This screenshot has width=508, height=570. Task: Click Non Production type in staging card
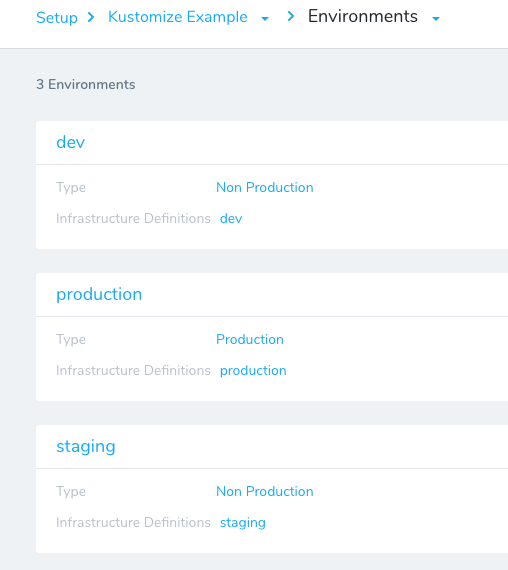[264, 491]
